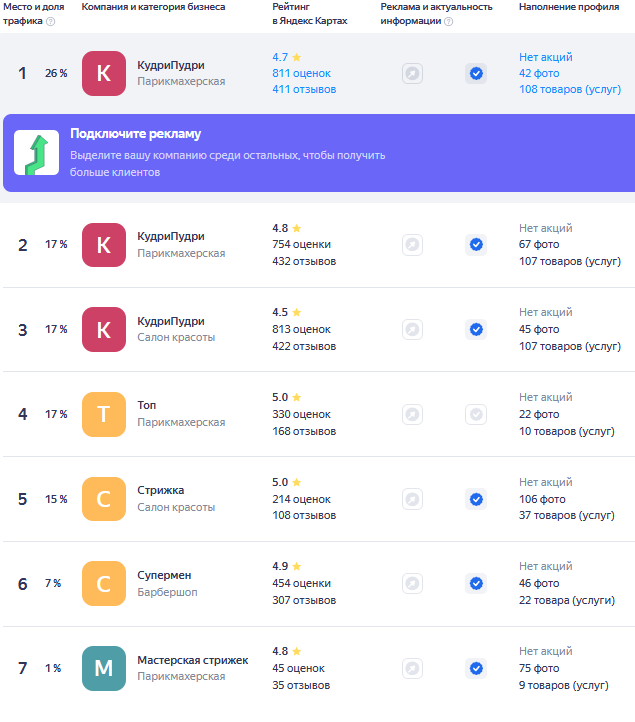
Task: Open the '411 отзывов' reviews link
Action: coord(304,89)
